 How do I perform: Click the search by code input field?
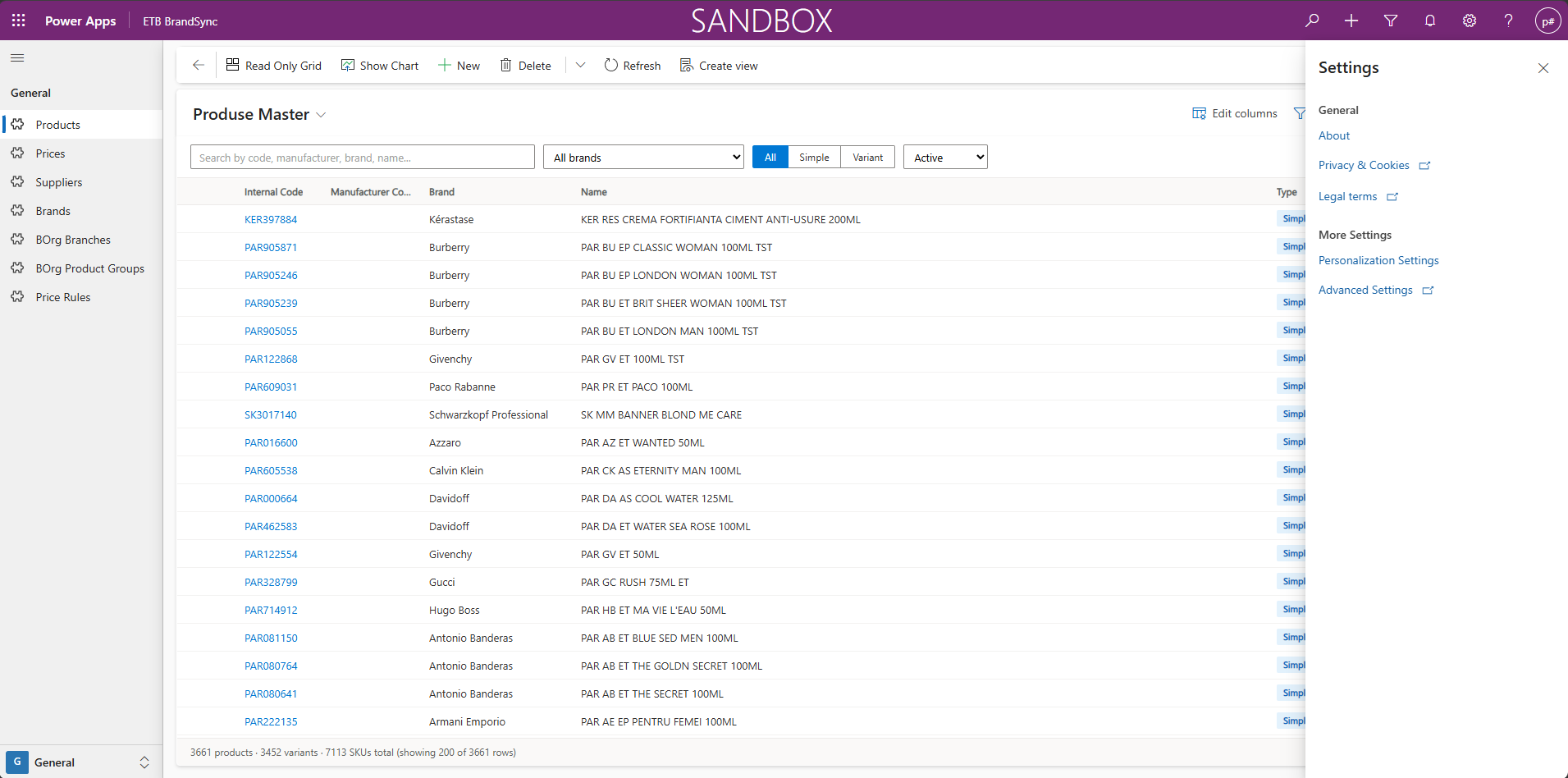pos(363,158)
